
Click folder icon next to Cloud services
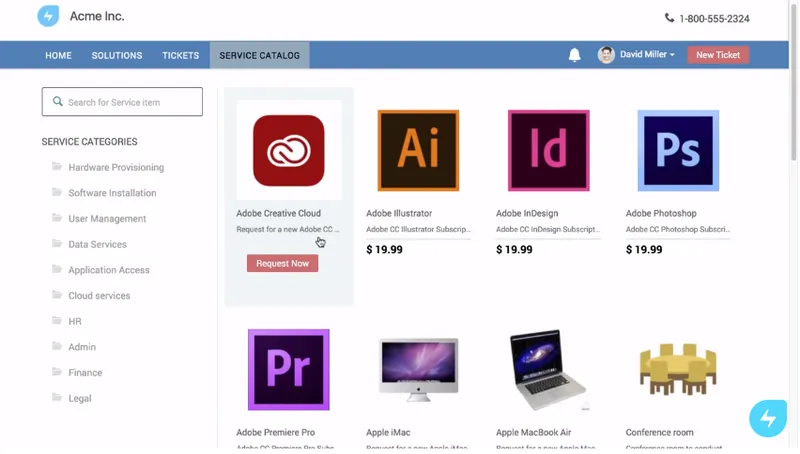coord(57,294)
